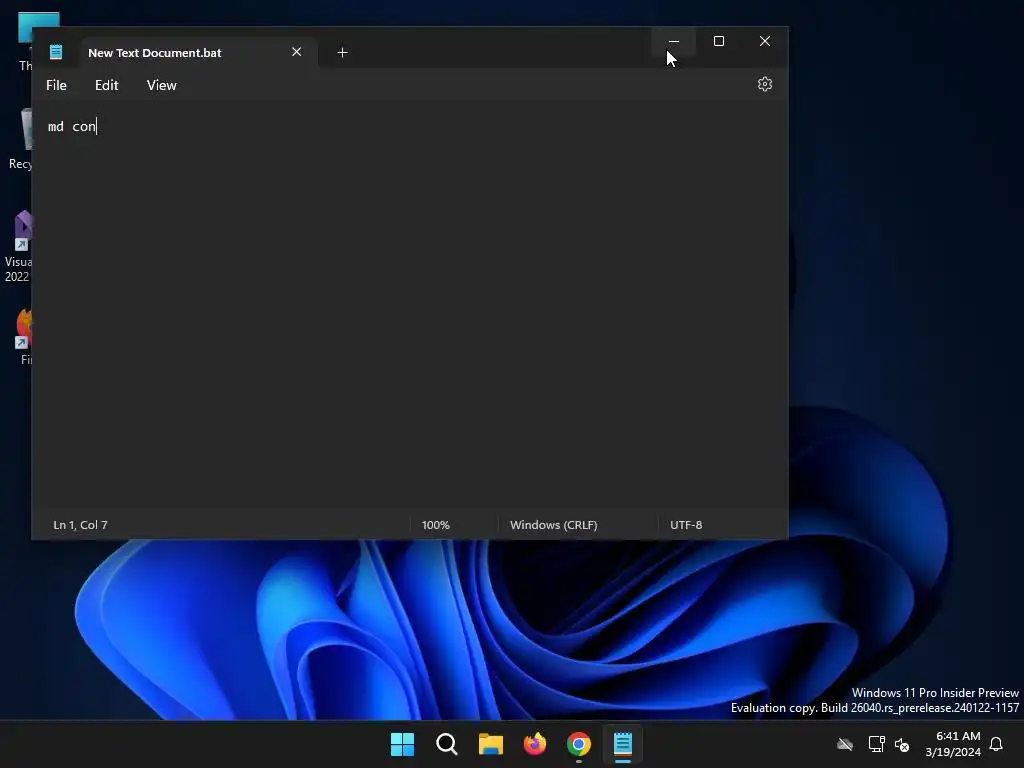This screenshot has height=768, width=1024.
Task: Select Firefox desktop shortcut
Action: pos(24,337)
